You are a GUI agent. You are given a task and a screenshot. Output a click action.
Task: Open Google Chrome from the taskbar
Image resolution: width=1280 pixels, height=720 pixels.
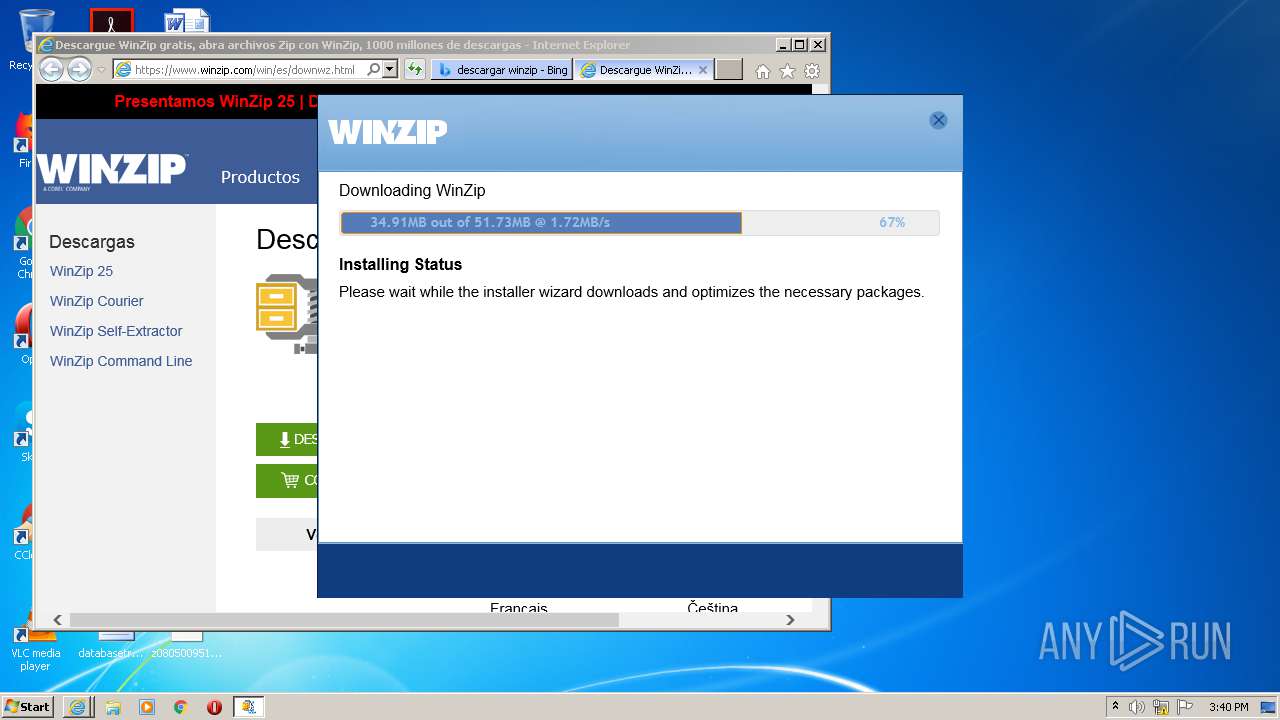181,707
